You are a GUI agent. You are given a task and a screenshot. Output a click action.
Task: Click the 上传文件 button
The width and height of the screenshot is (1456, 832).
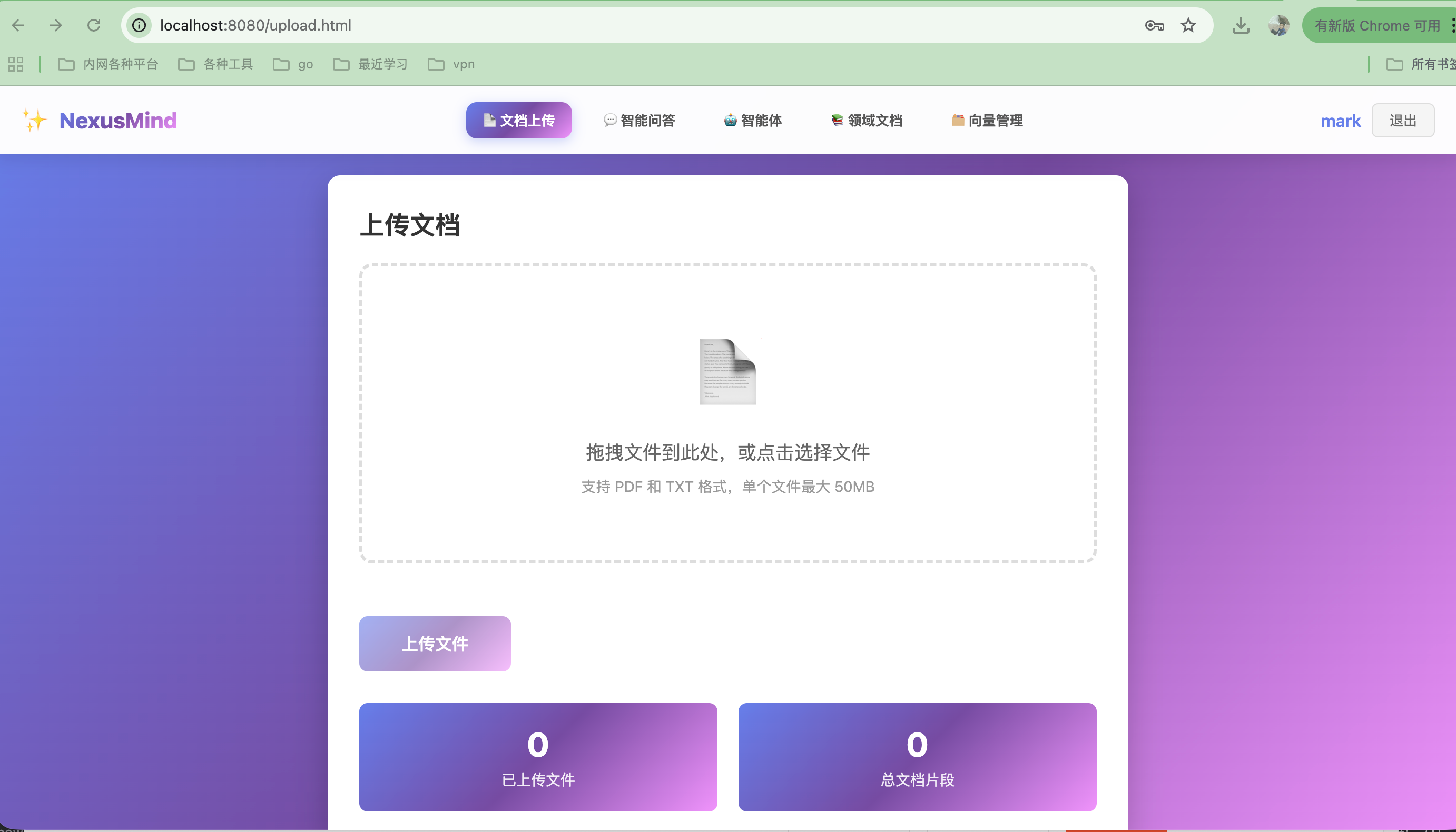(435, 643)
